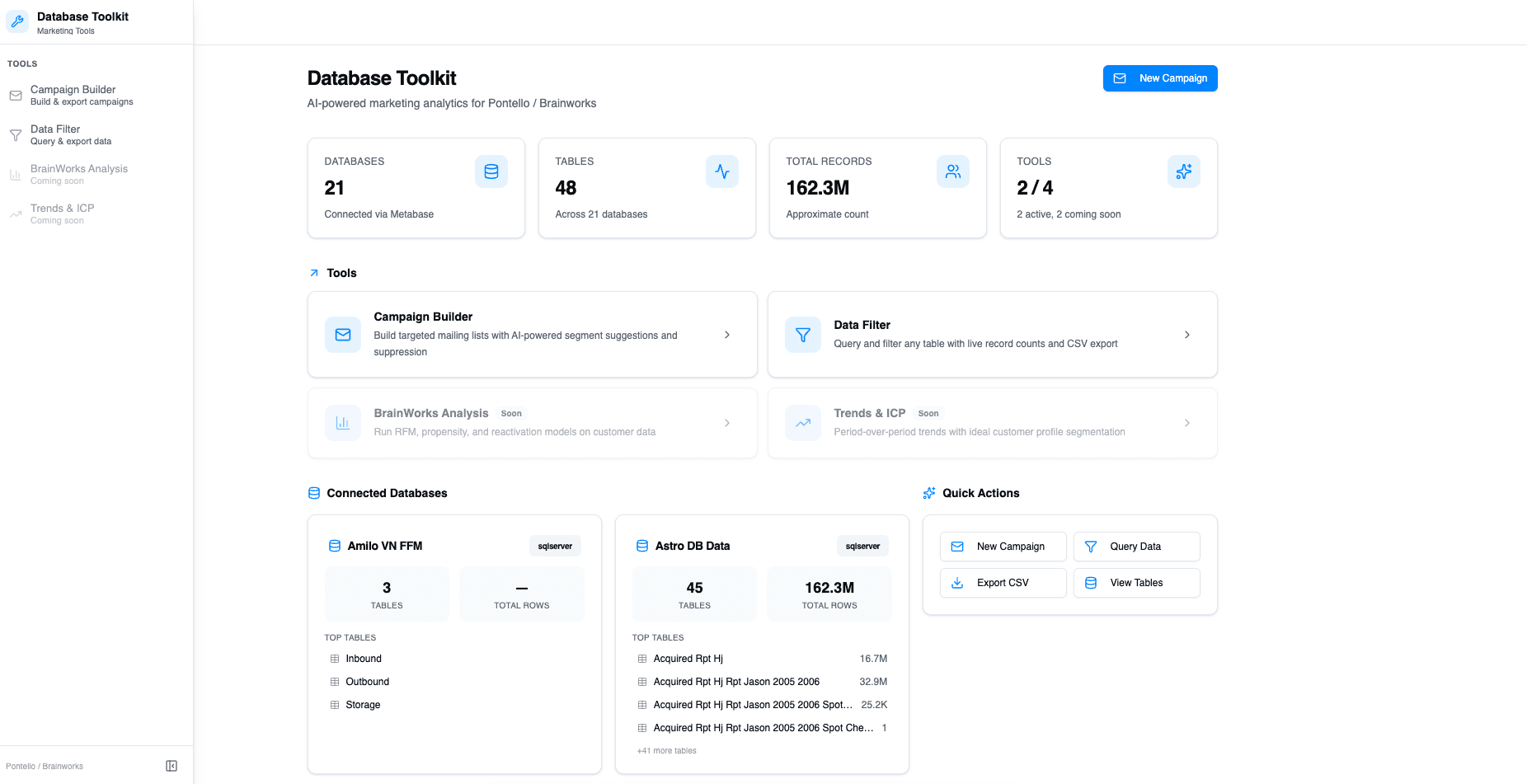Screen dimensions: 1527x784
Task: Open Data Filter via its right-pointing chevron
Action: click(x=1187, y=335)
